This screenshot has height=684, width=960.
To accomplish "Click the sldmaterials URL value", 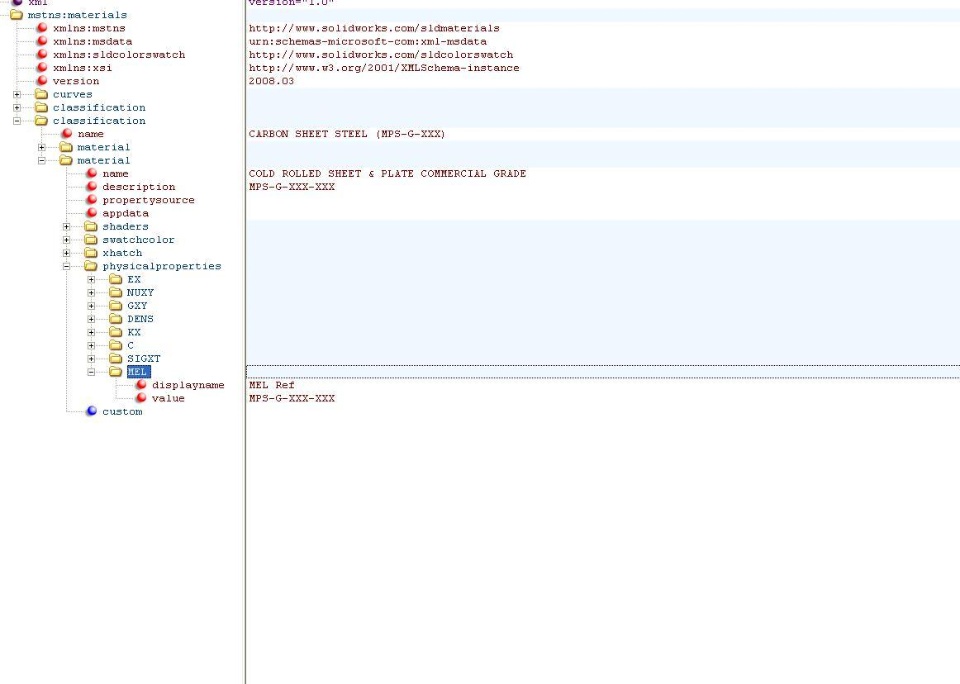I will click(374, 28).
